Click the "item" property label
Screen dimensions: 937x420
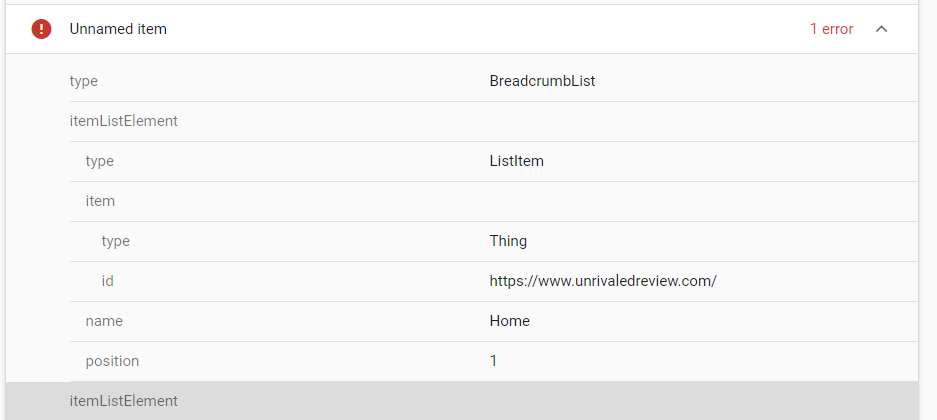[x=100, y=201]
